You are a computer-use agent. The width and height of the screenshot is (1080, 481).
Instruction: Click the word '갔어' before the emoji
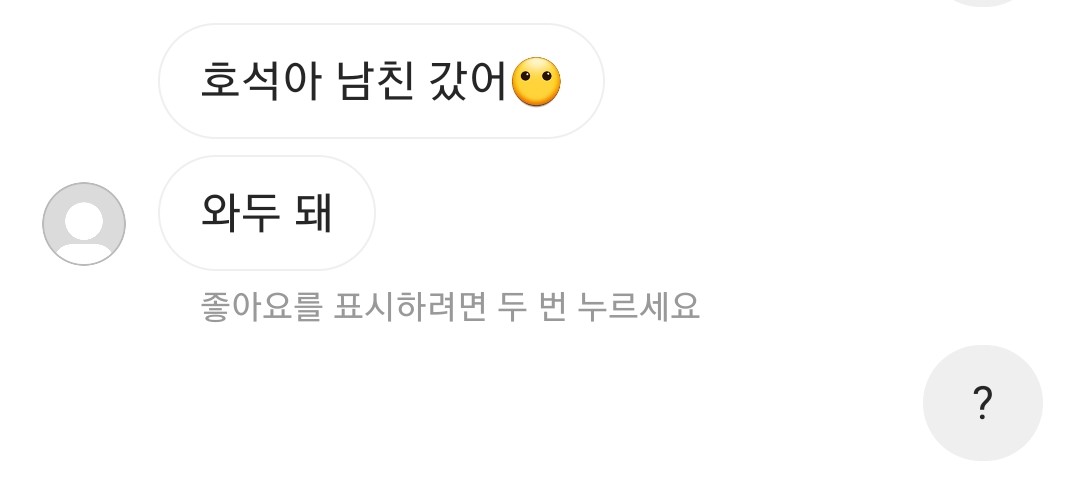click(x=469, y=81)
